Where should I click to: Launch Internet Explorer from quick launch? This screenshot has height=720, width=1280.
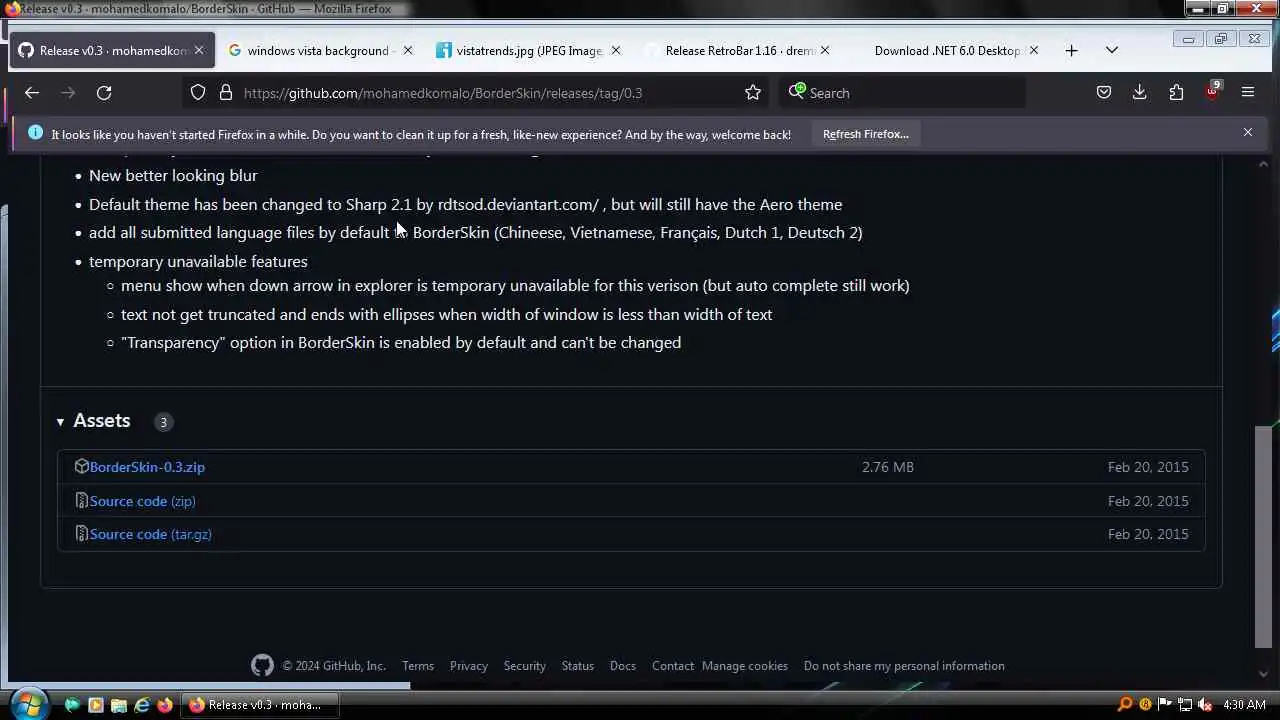click(142, 705)
